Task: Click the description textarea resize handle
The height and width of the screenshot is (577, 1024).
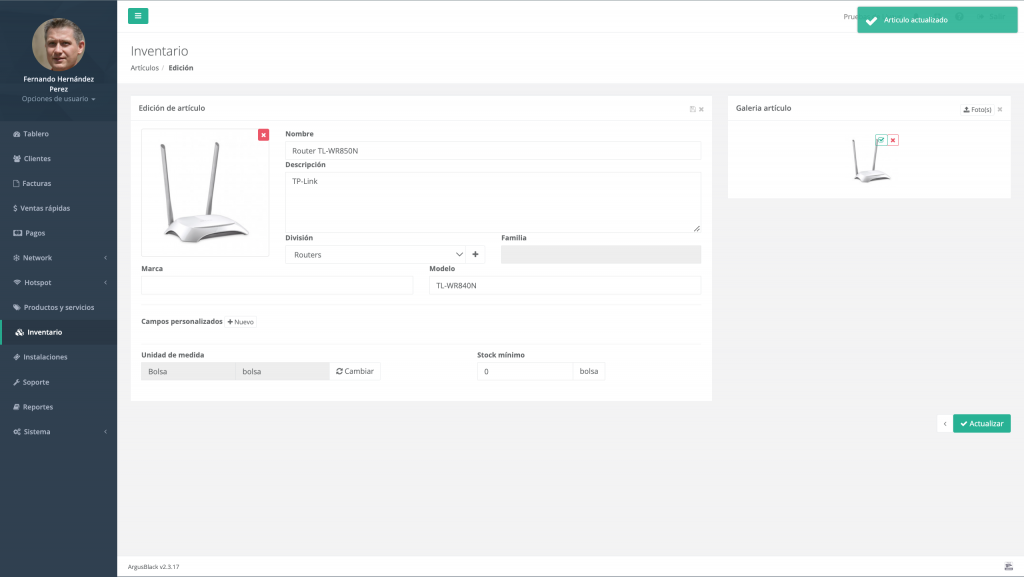Action: tap(697, 228)
